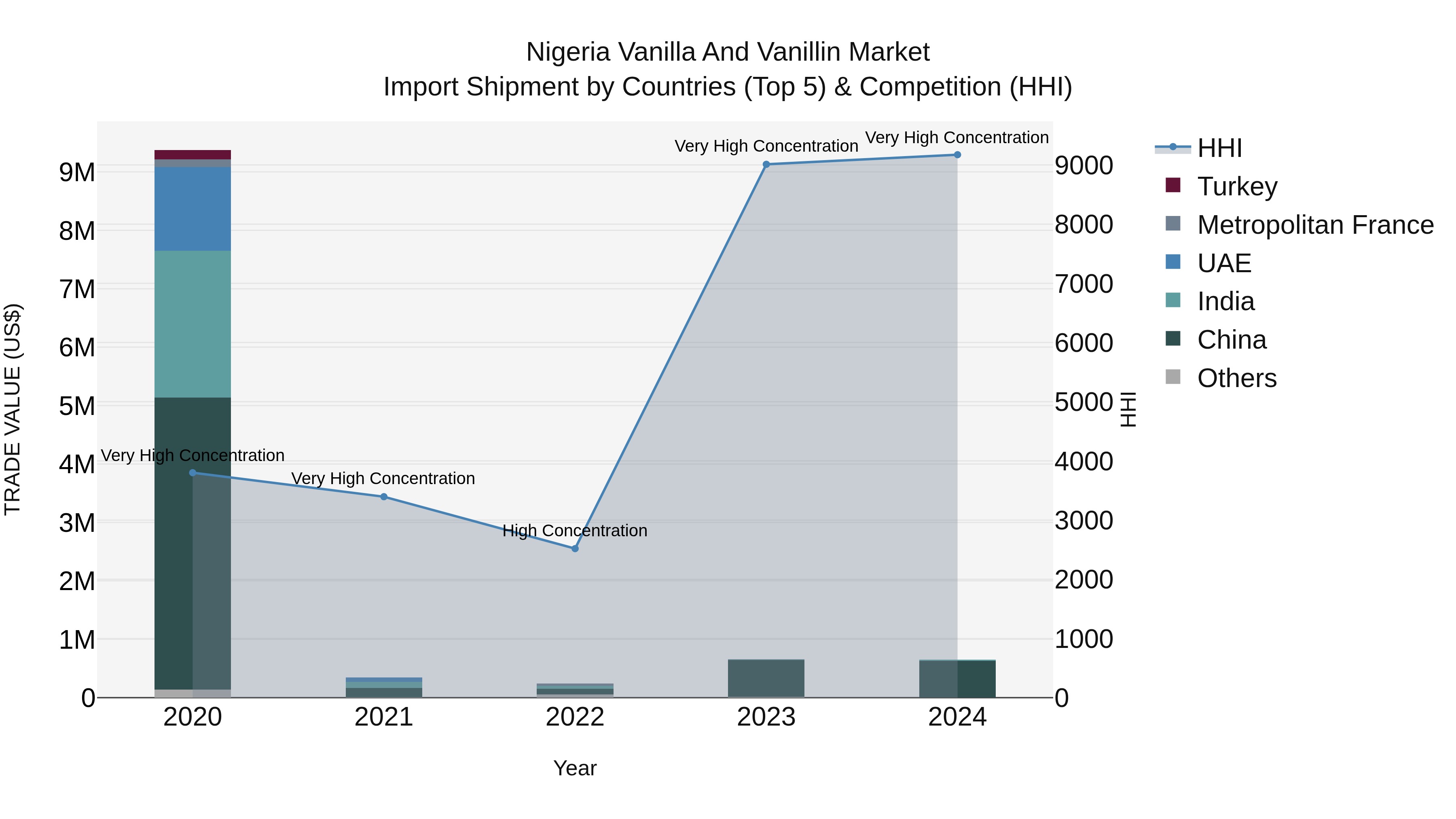The image size is (1456, 819).
Task: Toggle the Turkey legend entry
Action: [1221, 186]
